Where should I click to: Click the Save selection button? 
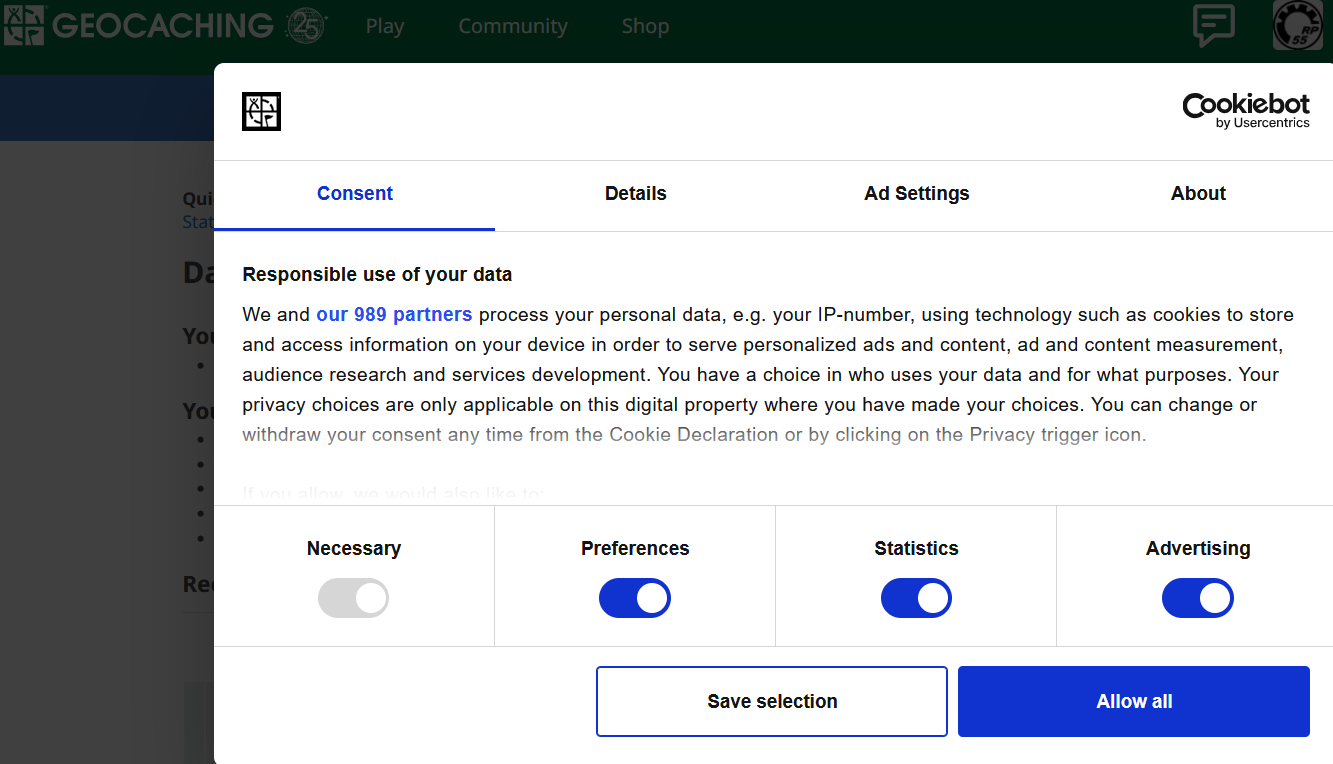point(771,701)
